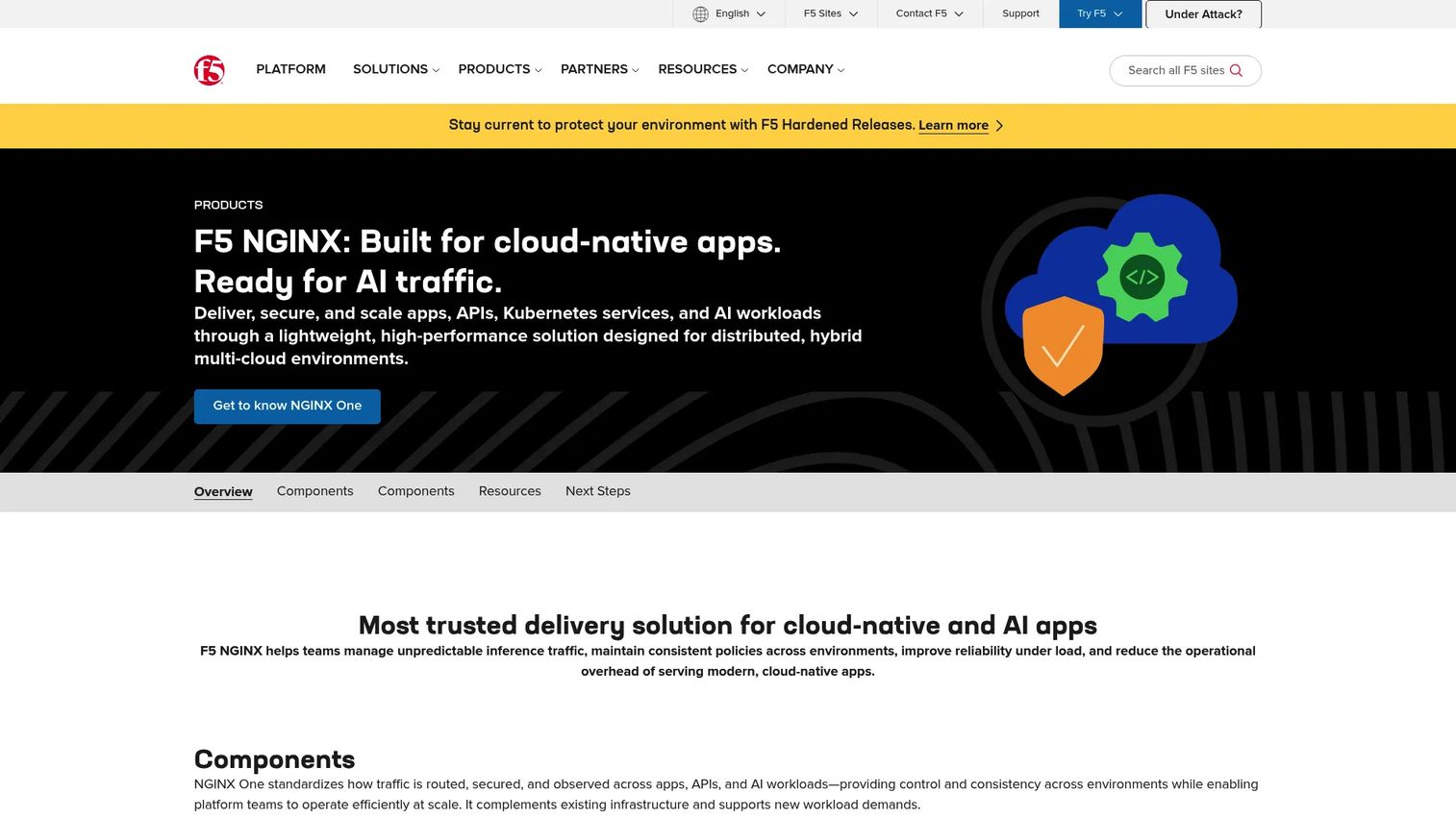Jump to the Next Steps tab
This screenshot has width=1456, height=818.
coord(598,491)
